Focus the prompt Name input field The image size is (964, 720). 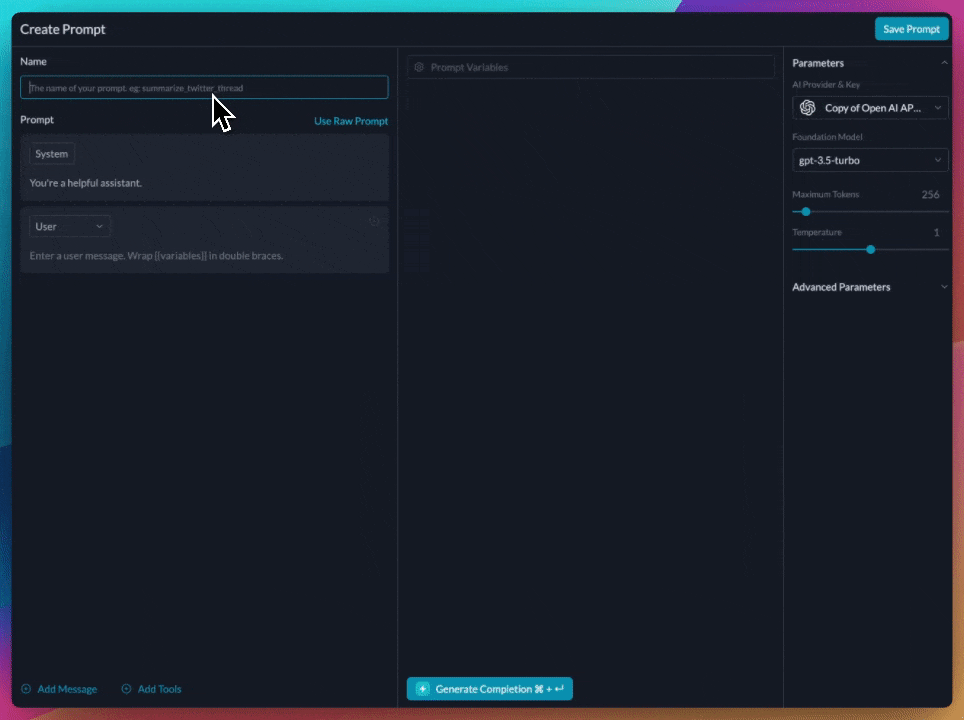(204, 87)
